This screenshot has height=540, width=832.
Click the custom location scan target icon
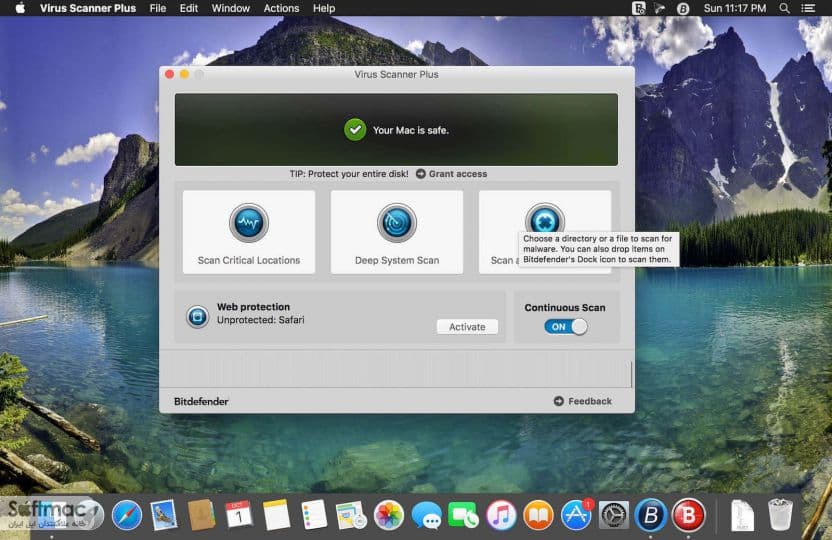point(544,219)
